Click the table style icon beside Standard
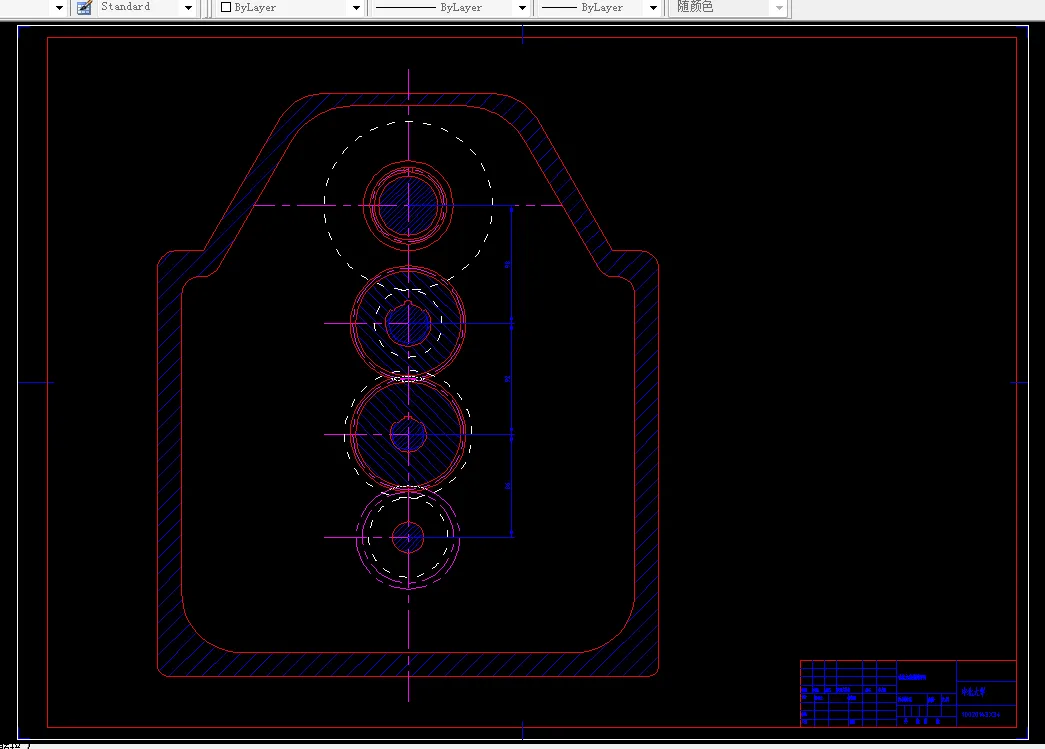Viewport: 1045px width, 749px height. pos(84,7)
